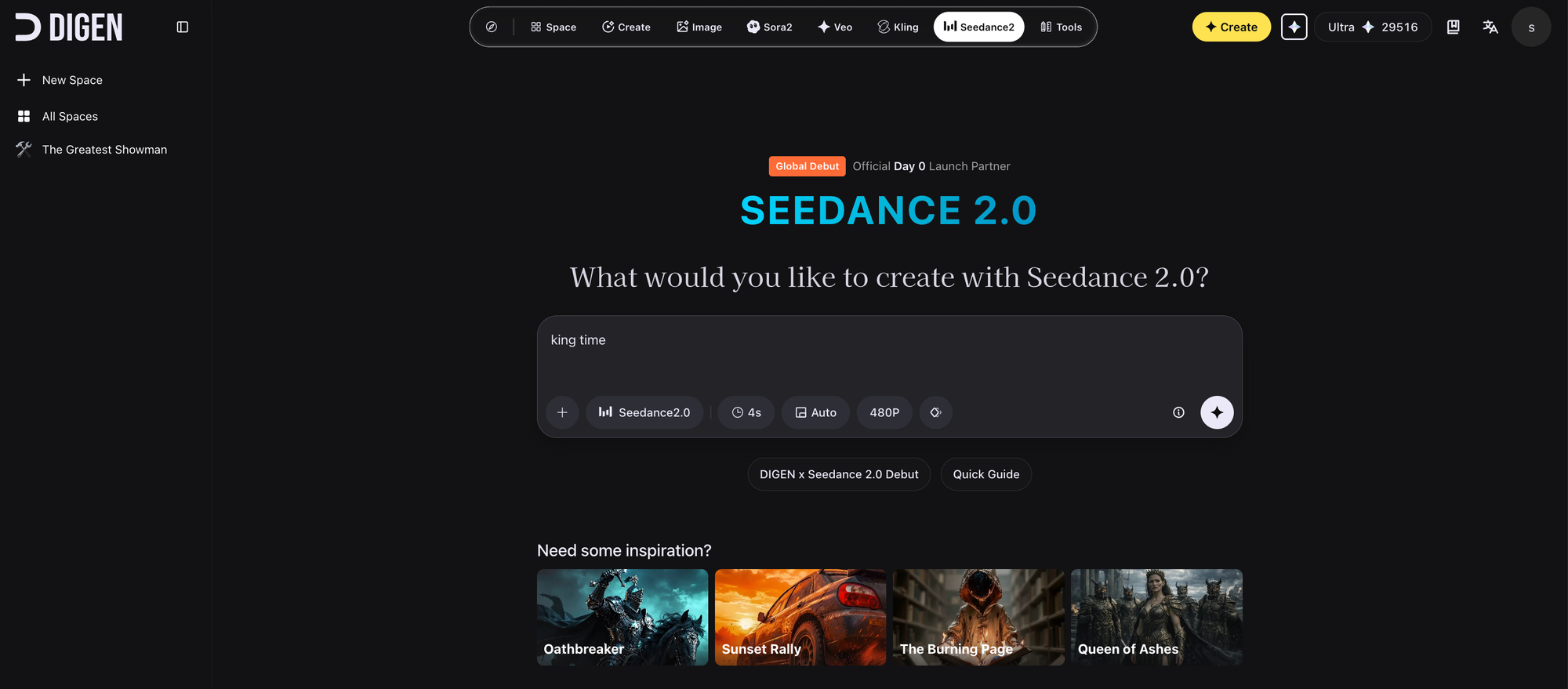Click the sparkle icon beside Create
Screen dimensions: 1568x689
pos(1294,27)
